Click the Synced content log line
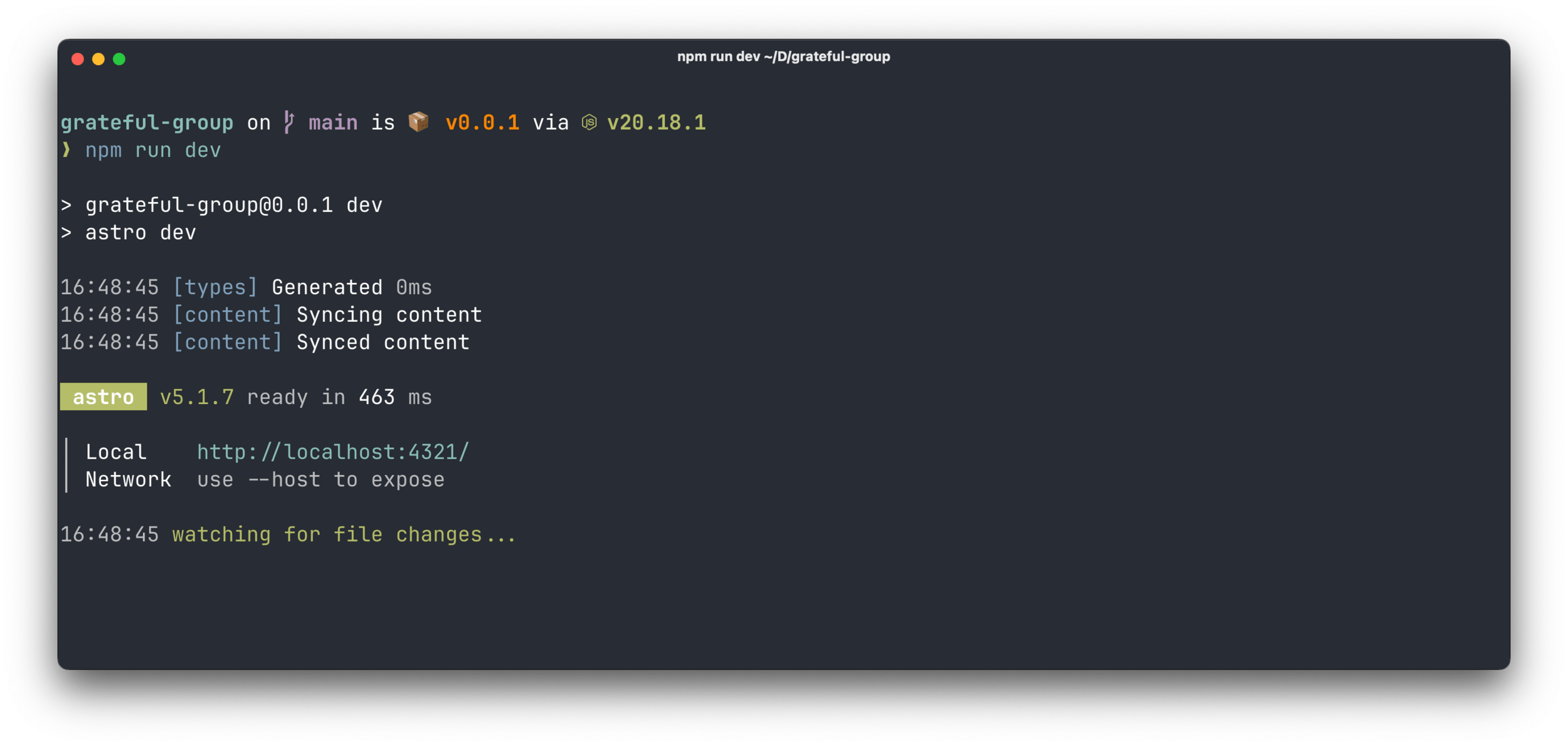Image resolution: width=1568 pixels, height=746 pixels. click(x=383, y=343)
